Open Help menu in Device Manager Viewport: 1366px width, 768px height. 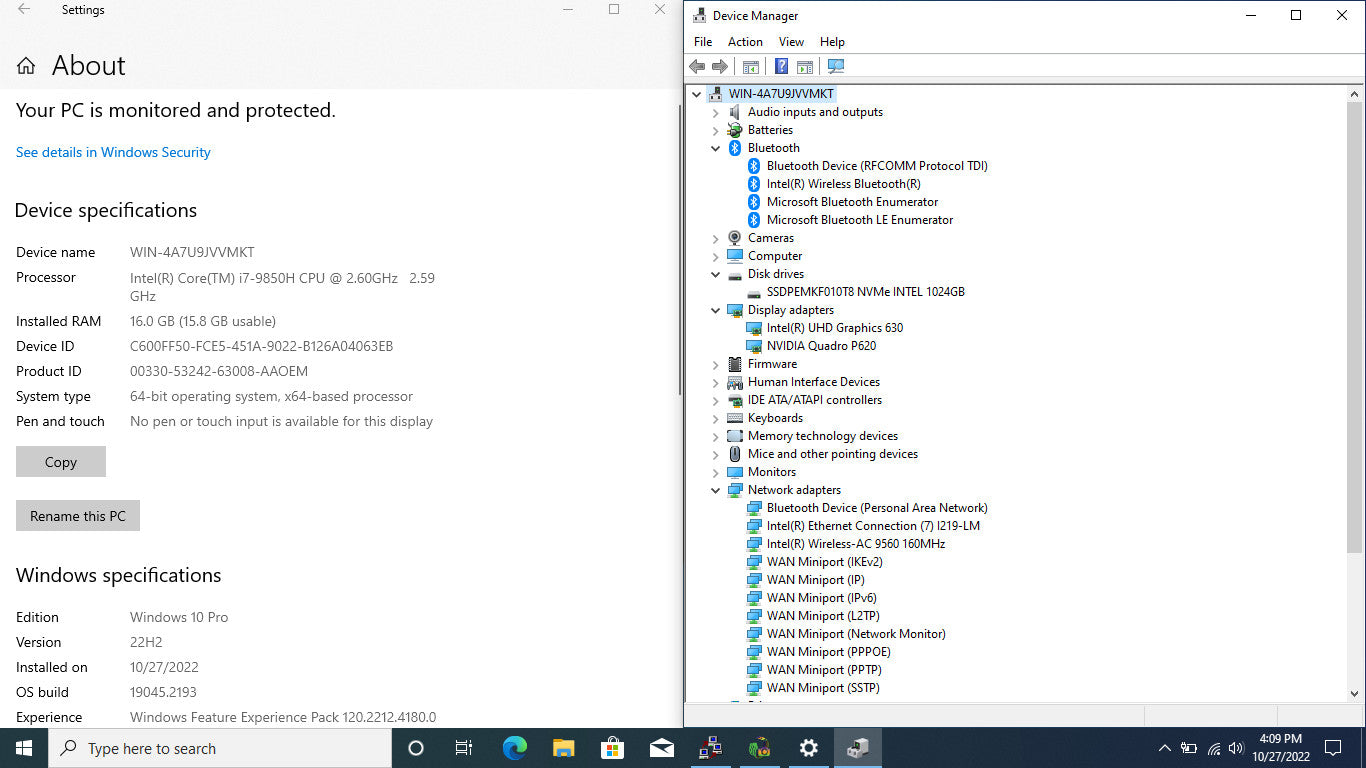832,42
